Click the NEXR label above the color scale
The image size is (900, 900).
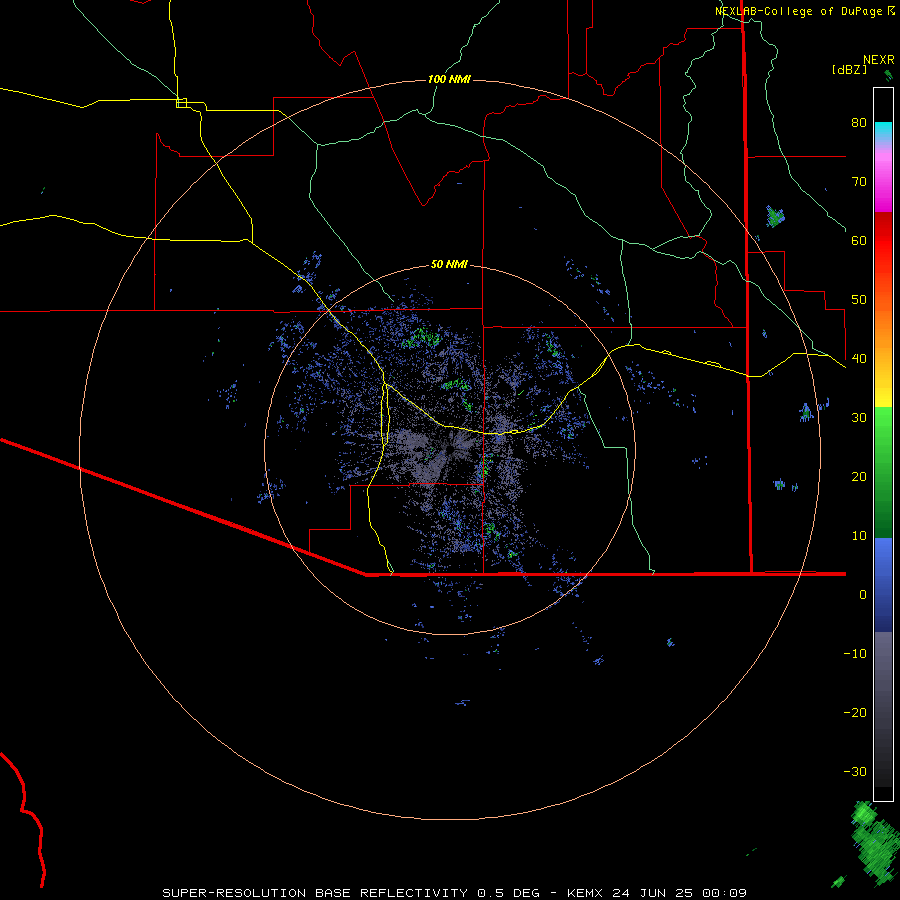click(x=879, y=60)
